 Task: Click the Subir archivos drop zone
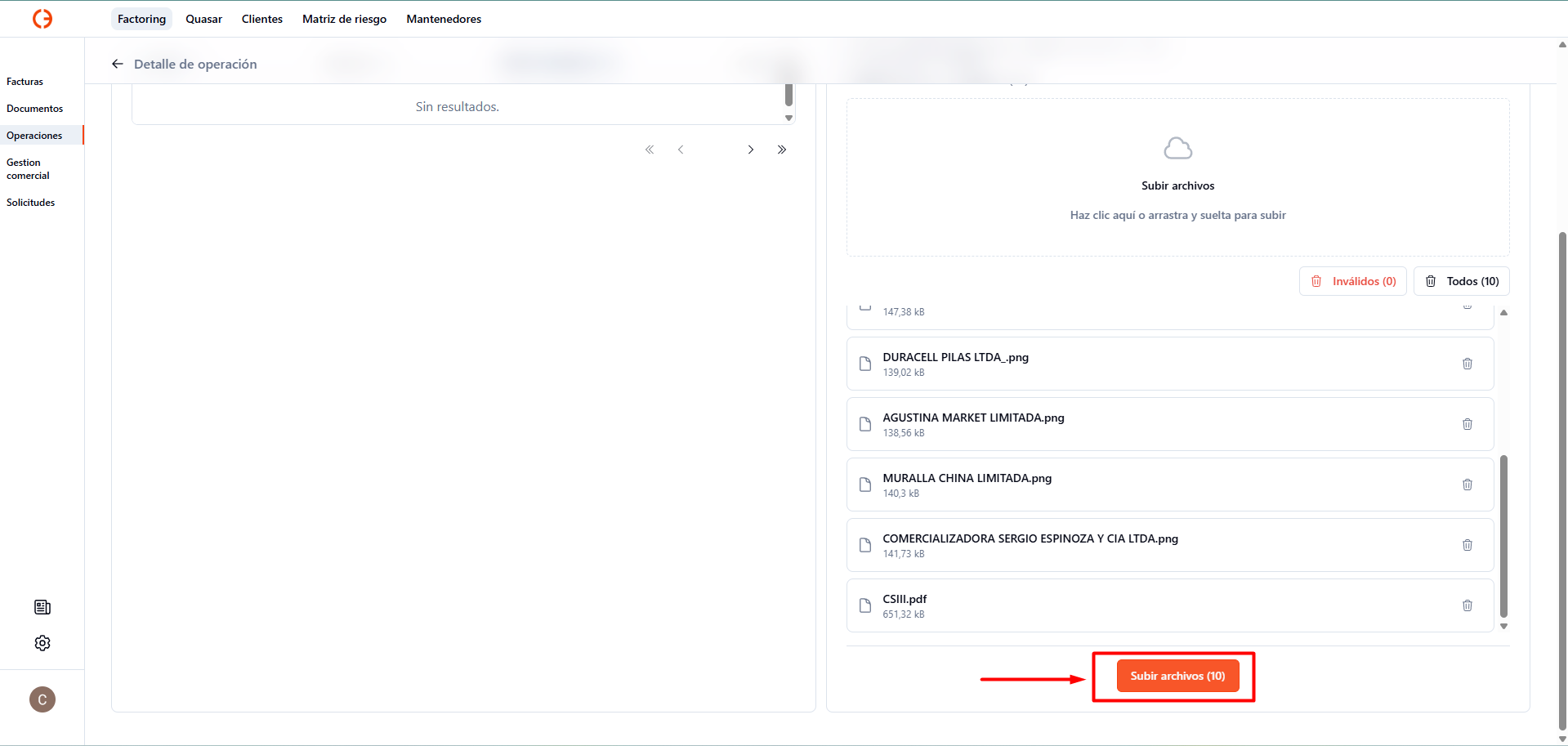[x=1177, y=178]
